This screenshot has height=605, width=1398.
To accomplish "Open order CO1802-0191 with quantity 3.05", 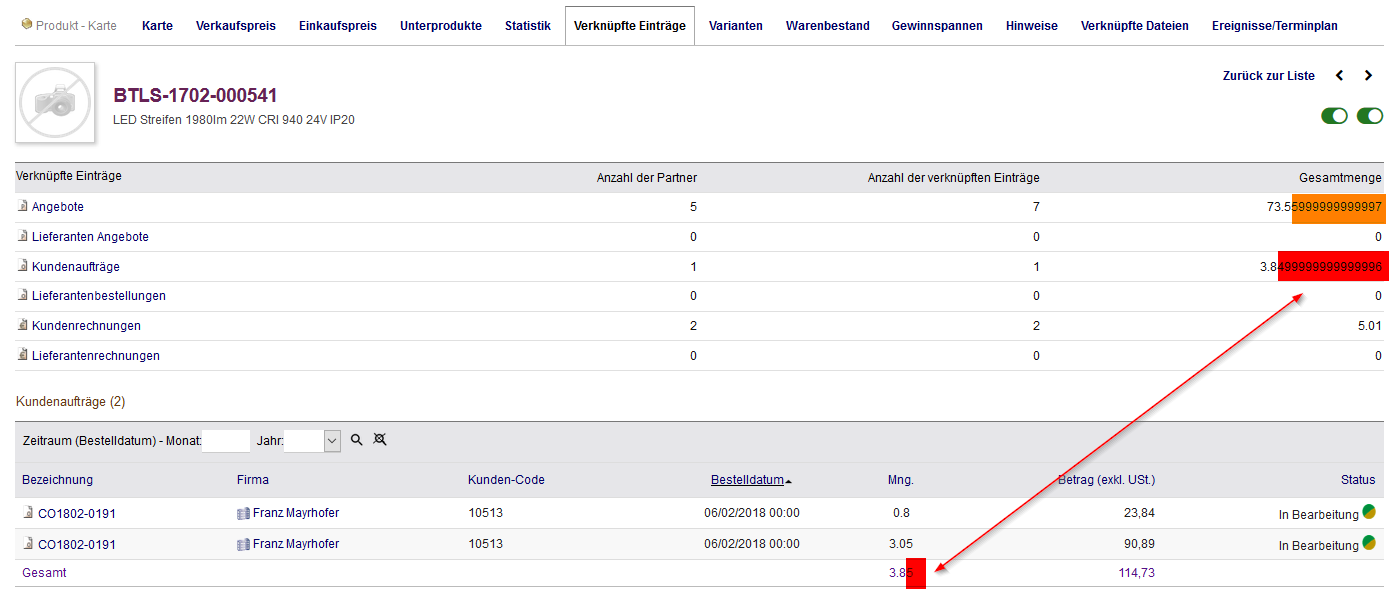I will click(77, 545).
